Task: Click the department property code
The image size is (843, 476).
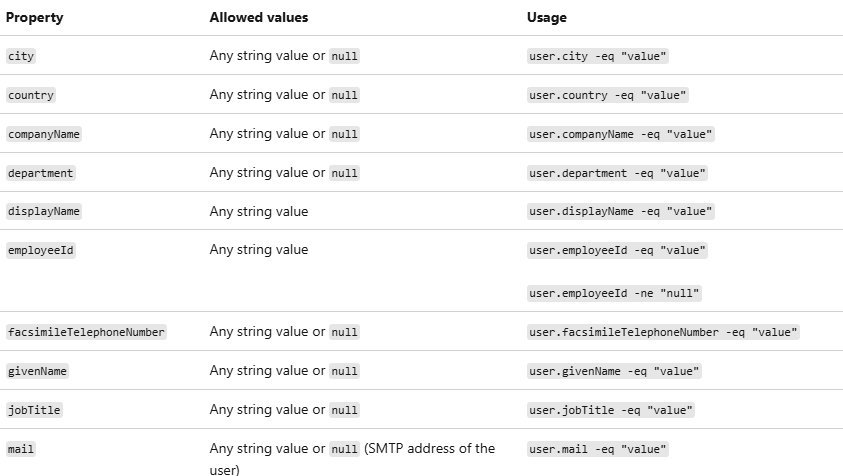Action: [x=41, y=173]
